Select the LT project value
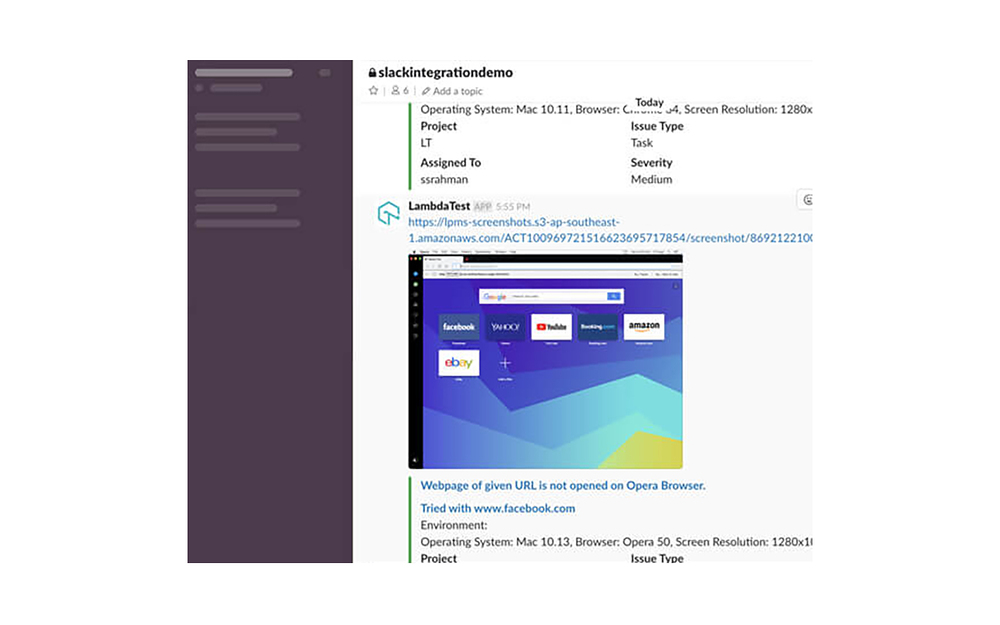The width and height of the screenshot is (1000, 625). coord(426,143)
